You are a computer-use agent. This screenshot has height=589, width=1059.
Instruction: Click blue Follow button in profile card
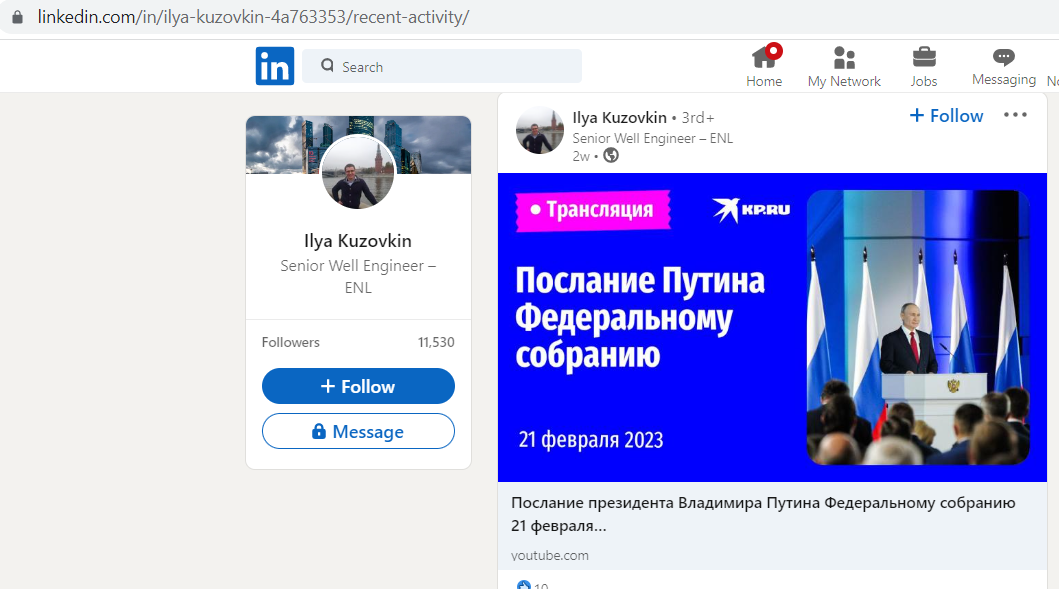358,386
